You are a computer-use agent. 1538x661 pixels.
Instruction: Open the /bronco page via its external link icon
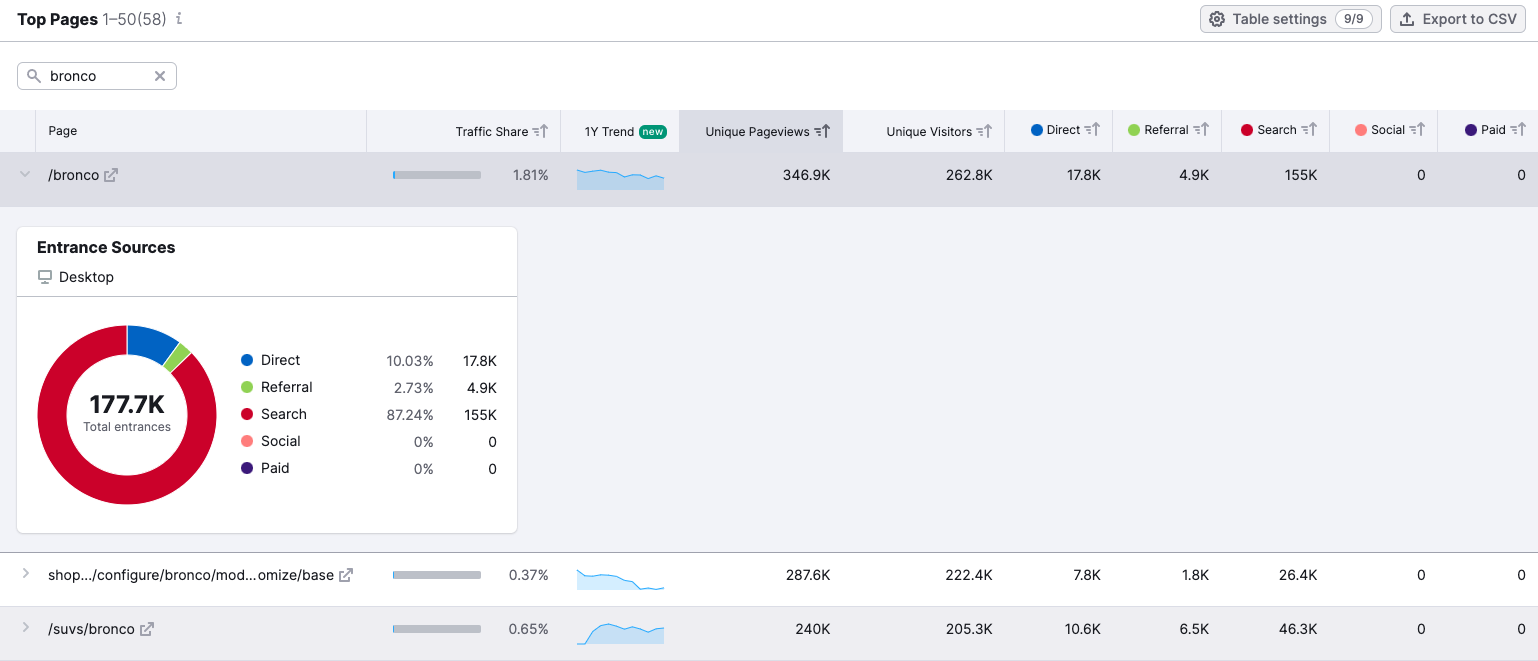[x=111, y=174]
